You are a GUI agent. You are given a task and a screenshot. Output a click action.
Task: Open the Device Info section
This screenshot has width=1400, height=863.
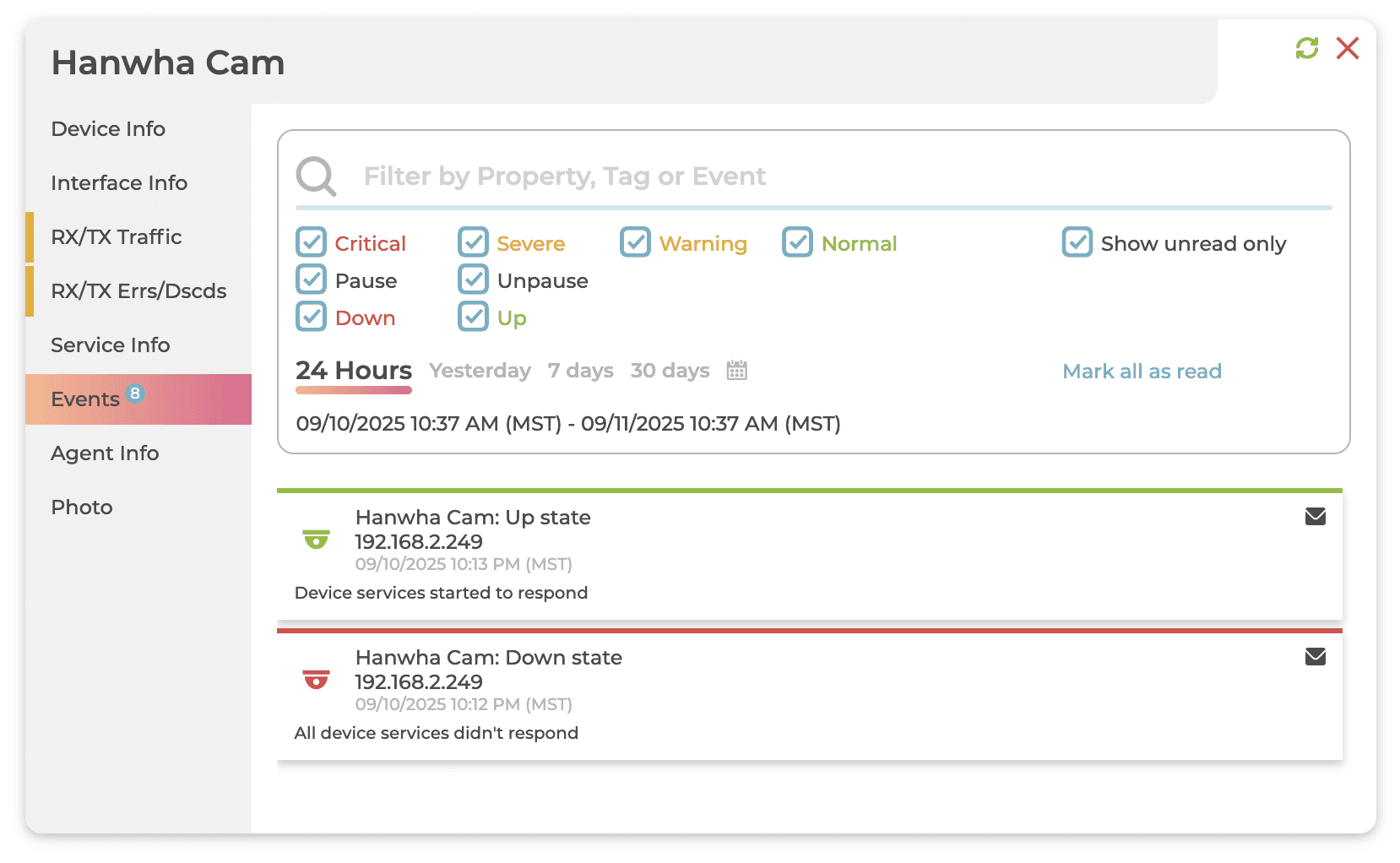click(138, 129)
